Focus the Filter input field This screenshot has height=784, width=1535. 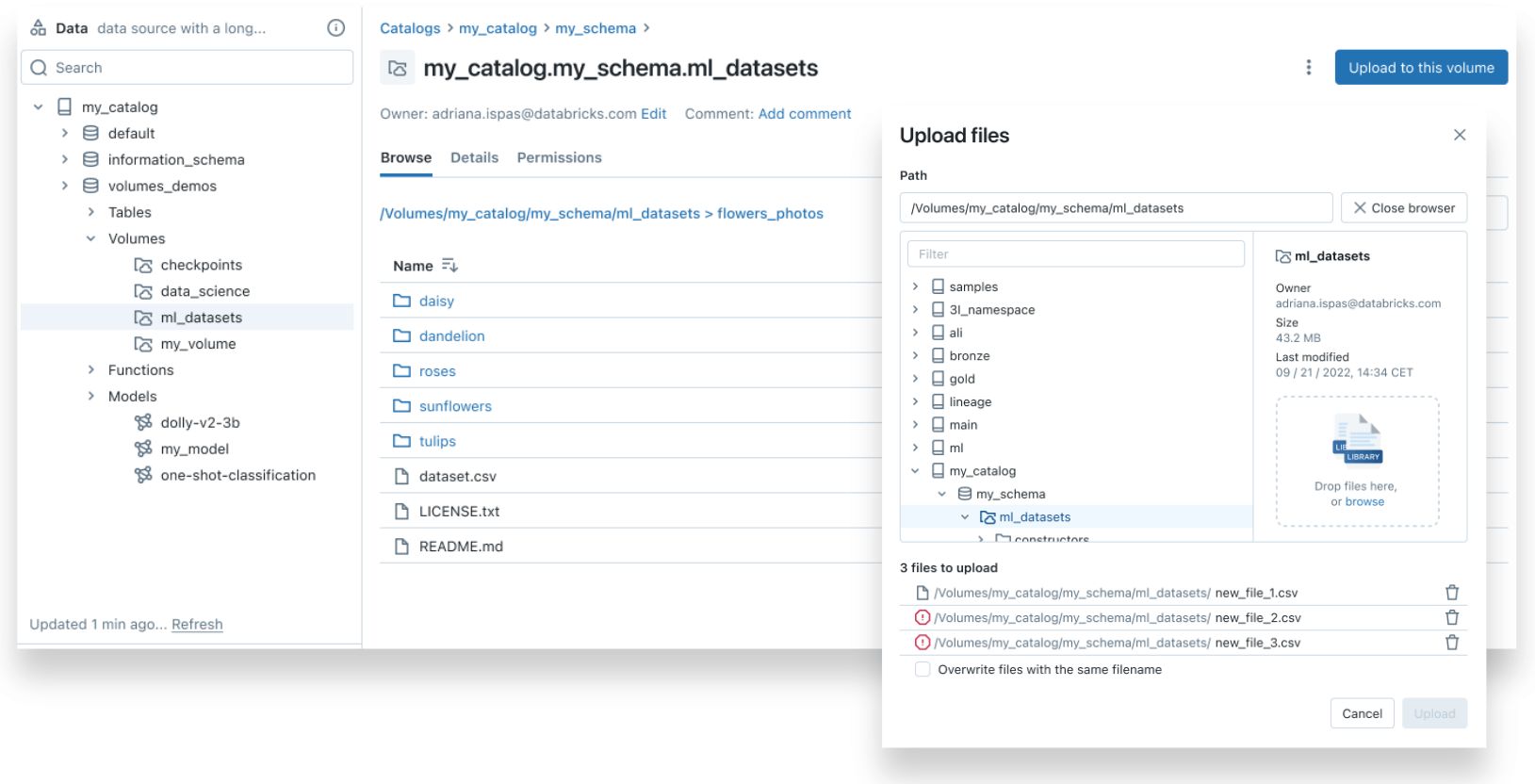(x=1075, y=254)
